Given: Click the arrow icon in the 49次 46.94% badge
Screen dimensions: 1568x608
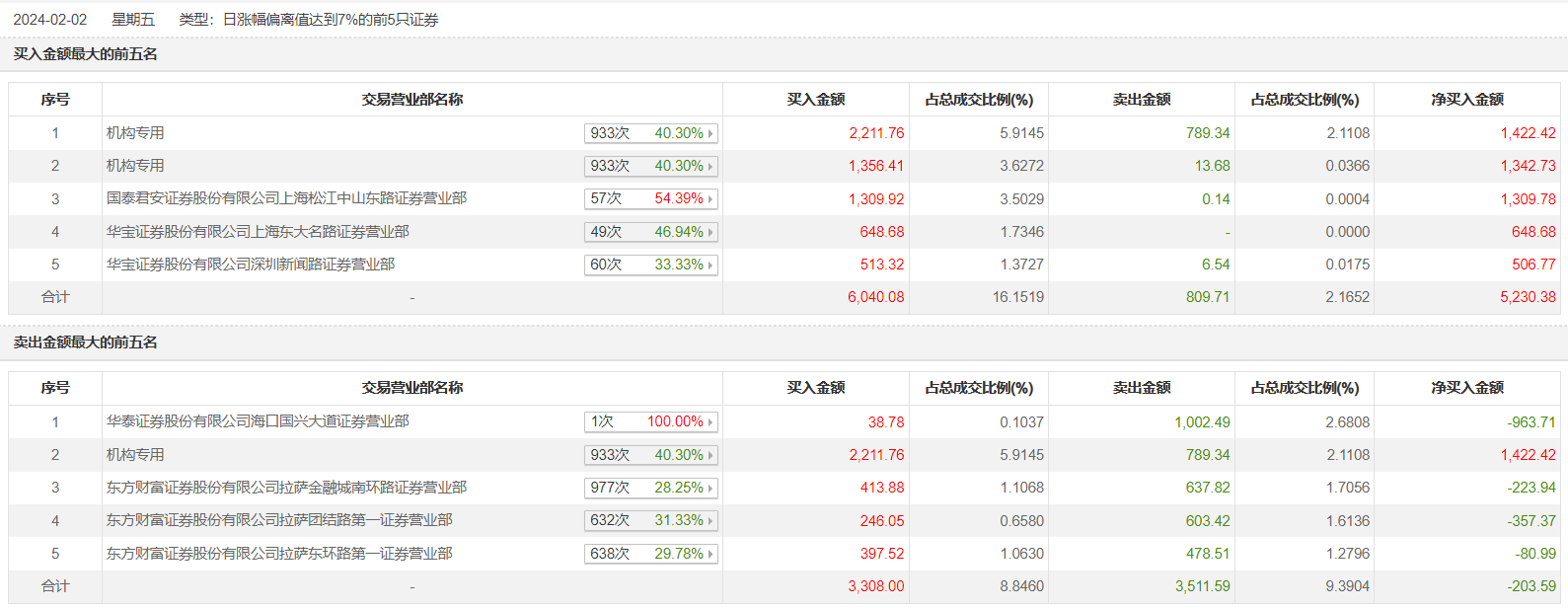Looking at the screenshot, I should click(710, 232).
